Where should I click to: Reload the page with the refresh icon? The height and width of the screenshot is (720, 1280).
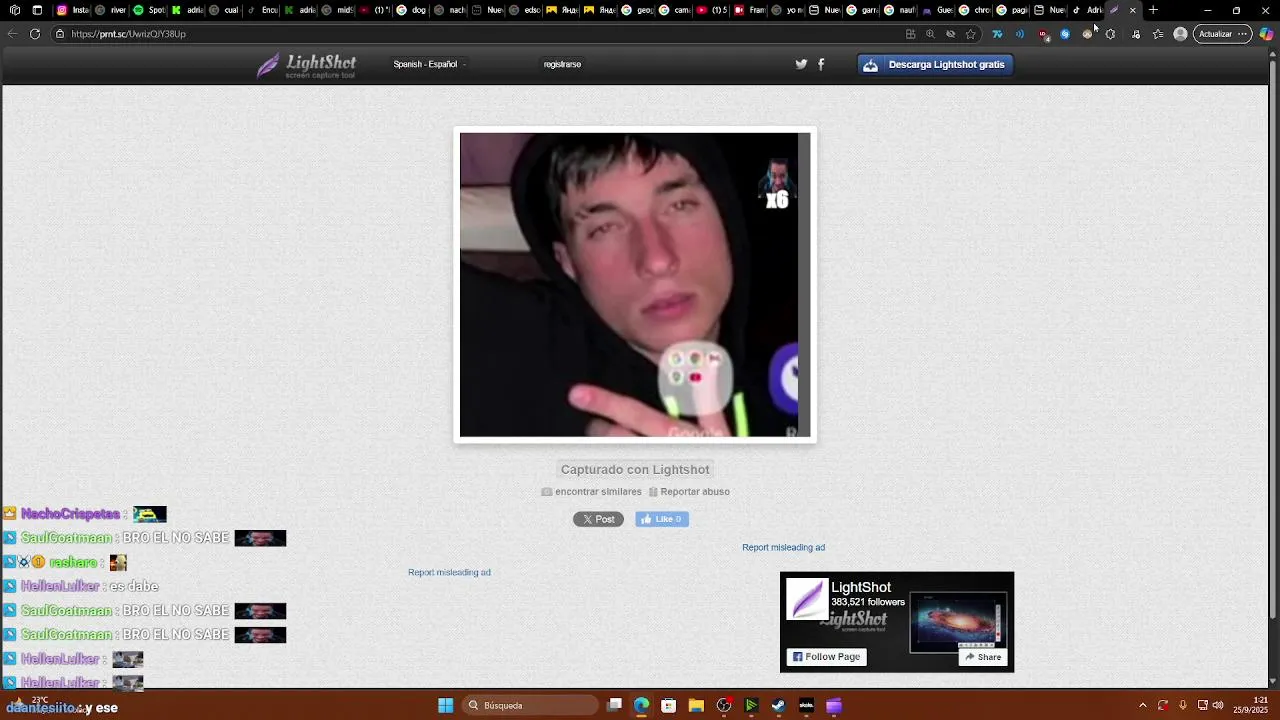[x=35, y=34]
